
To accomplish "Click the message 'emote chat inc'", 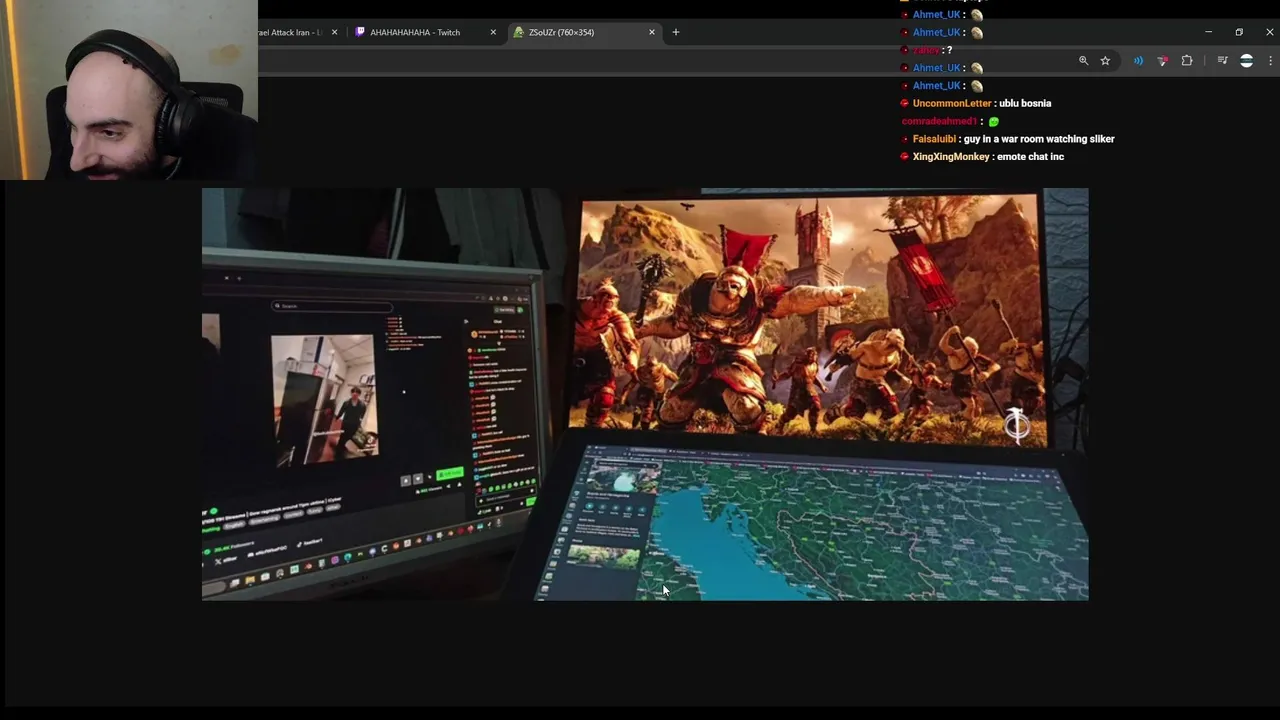I will 1031,157.
